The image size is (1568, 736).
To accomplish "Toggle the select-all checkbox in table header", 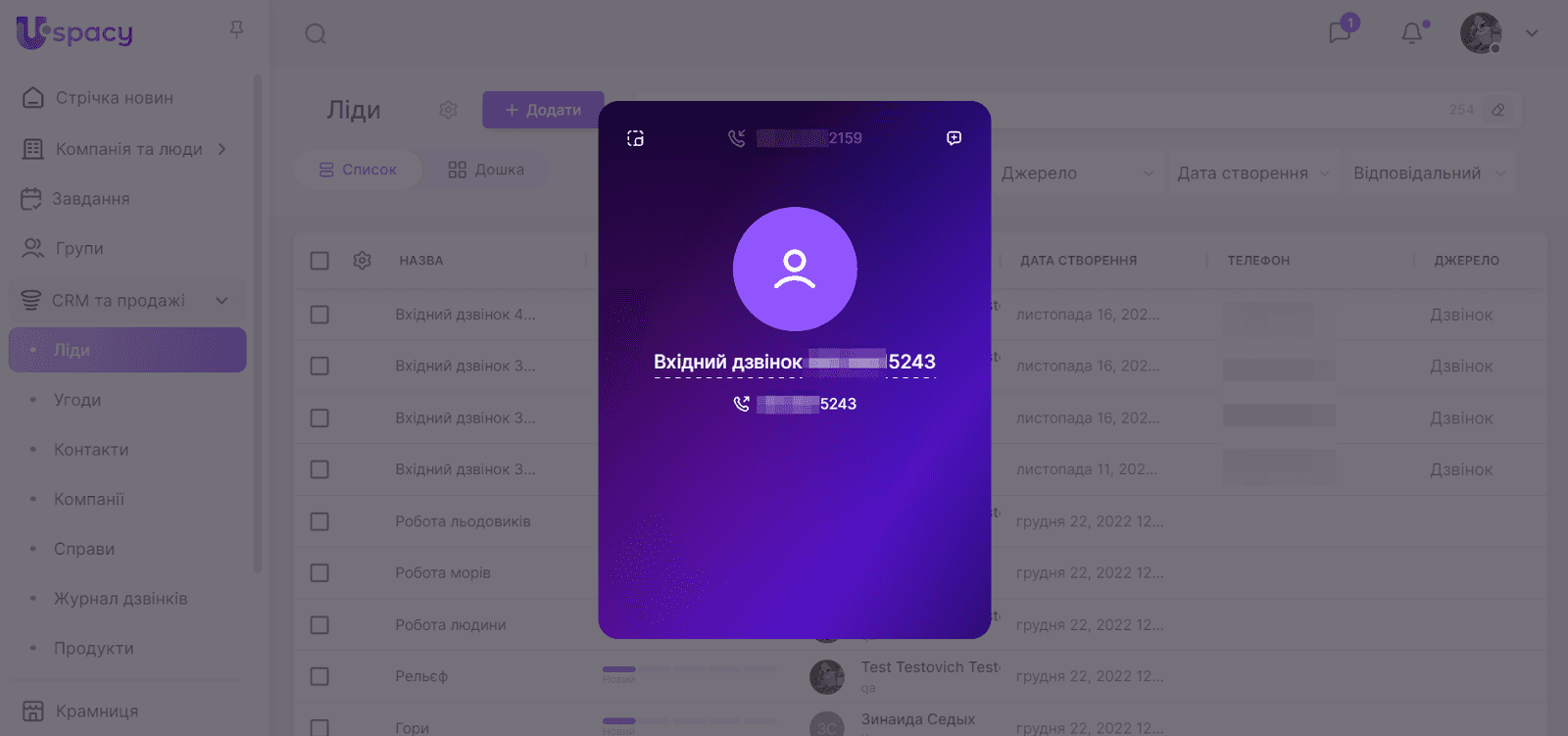I will click(x=319, y=261).
